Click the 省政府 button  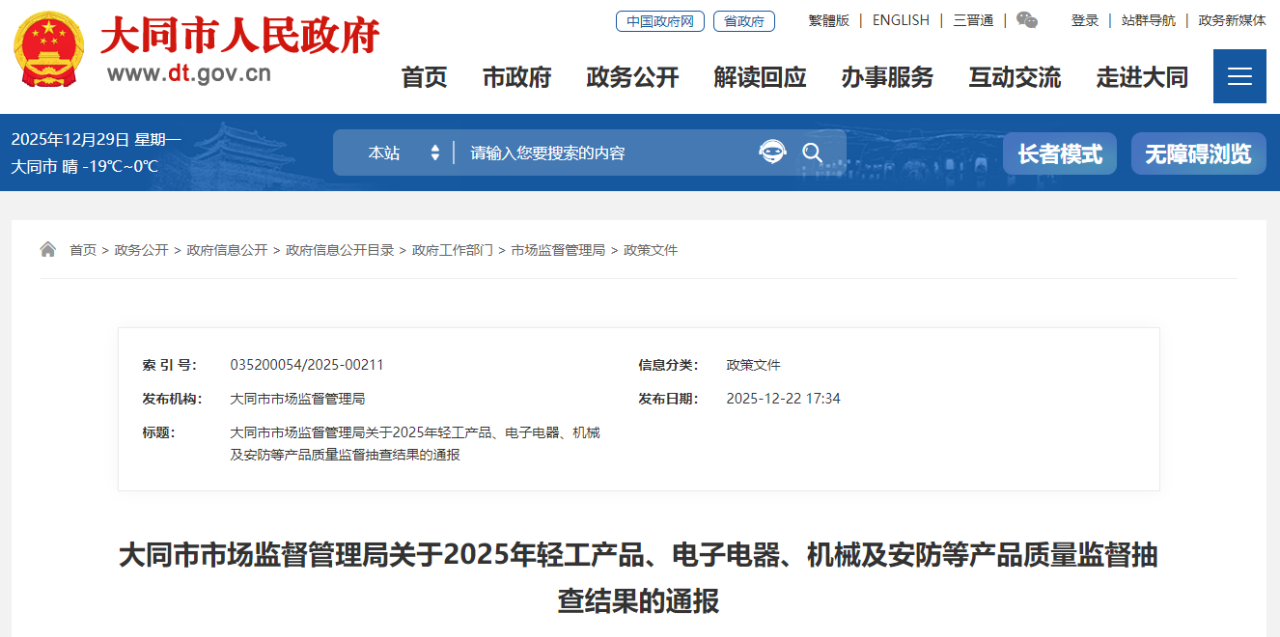(x=744, y=21)
